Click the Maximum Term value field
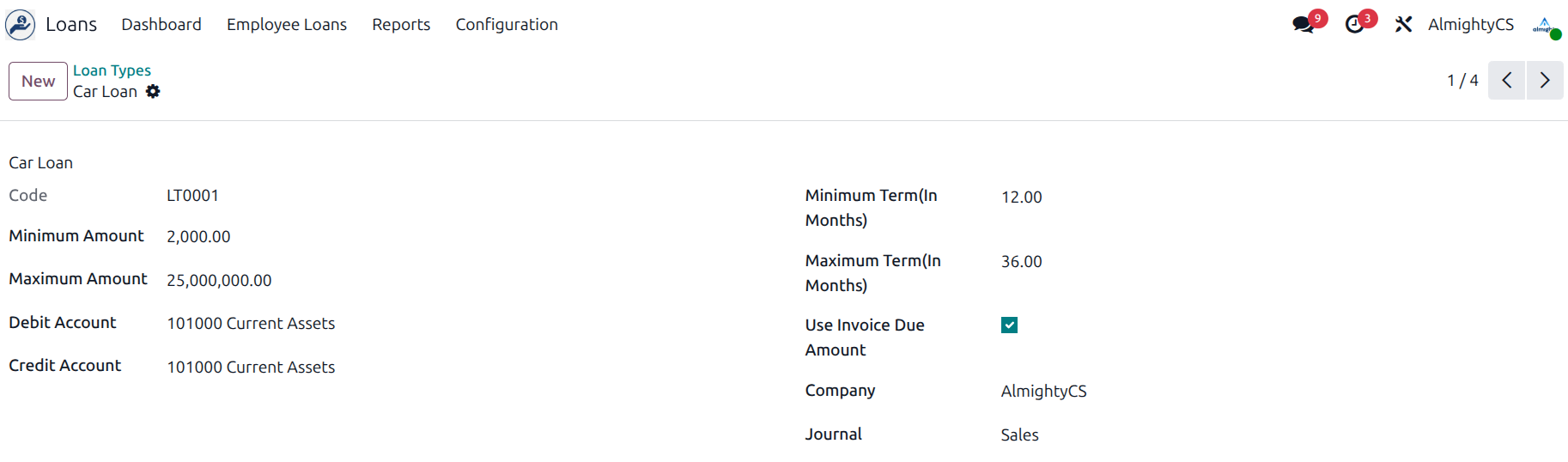The height and width of the screenshot is (462, 1568). click(1021, 262)
